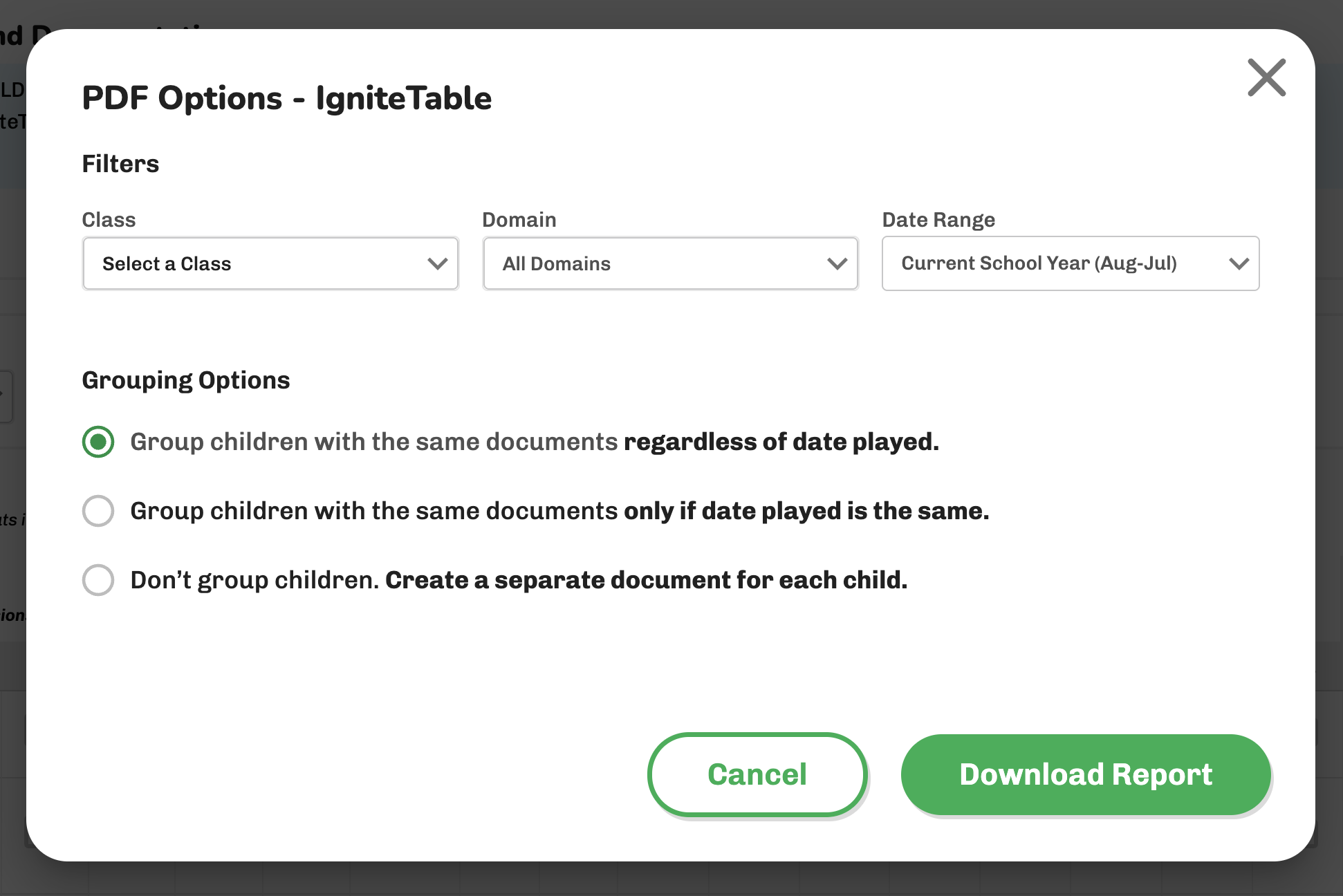Viewport: 1343px width, 896px height.
Task: Click the Date Range field label
Action: 938,220
